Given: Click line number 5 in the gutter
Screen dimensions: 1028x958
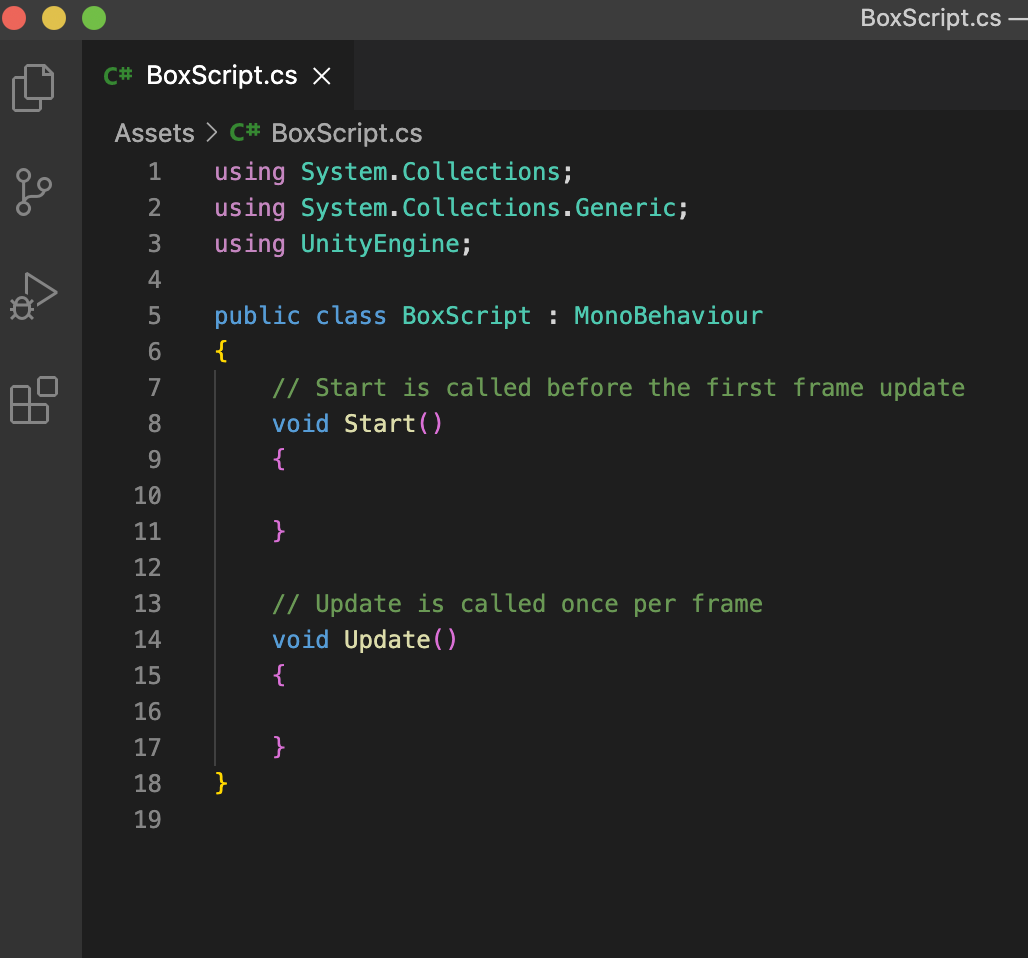Looking at the screenshot, I should point(154,316).
